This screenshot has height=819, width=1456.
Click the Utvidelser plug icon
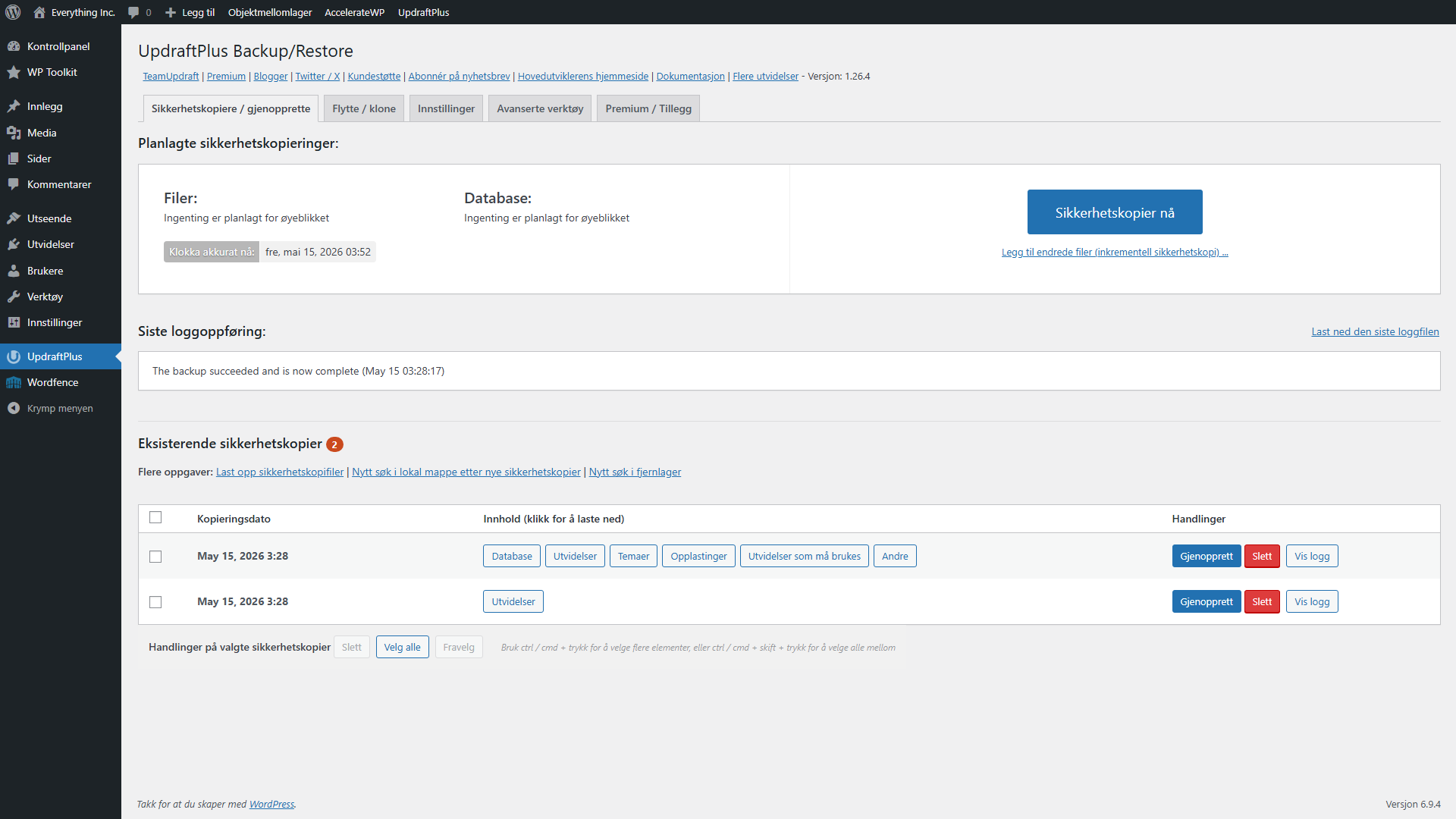(14, 244)
